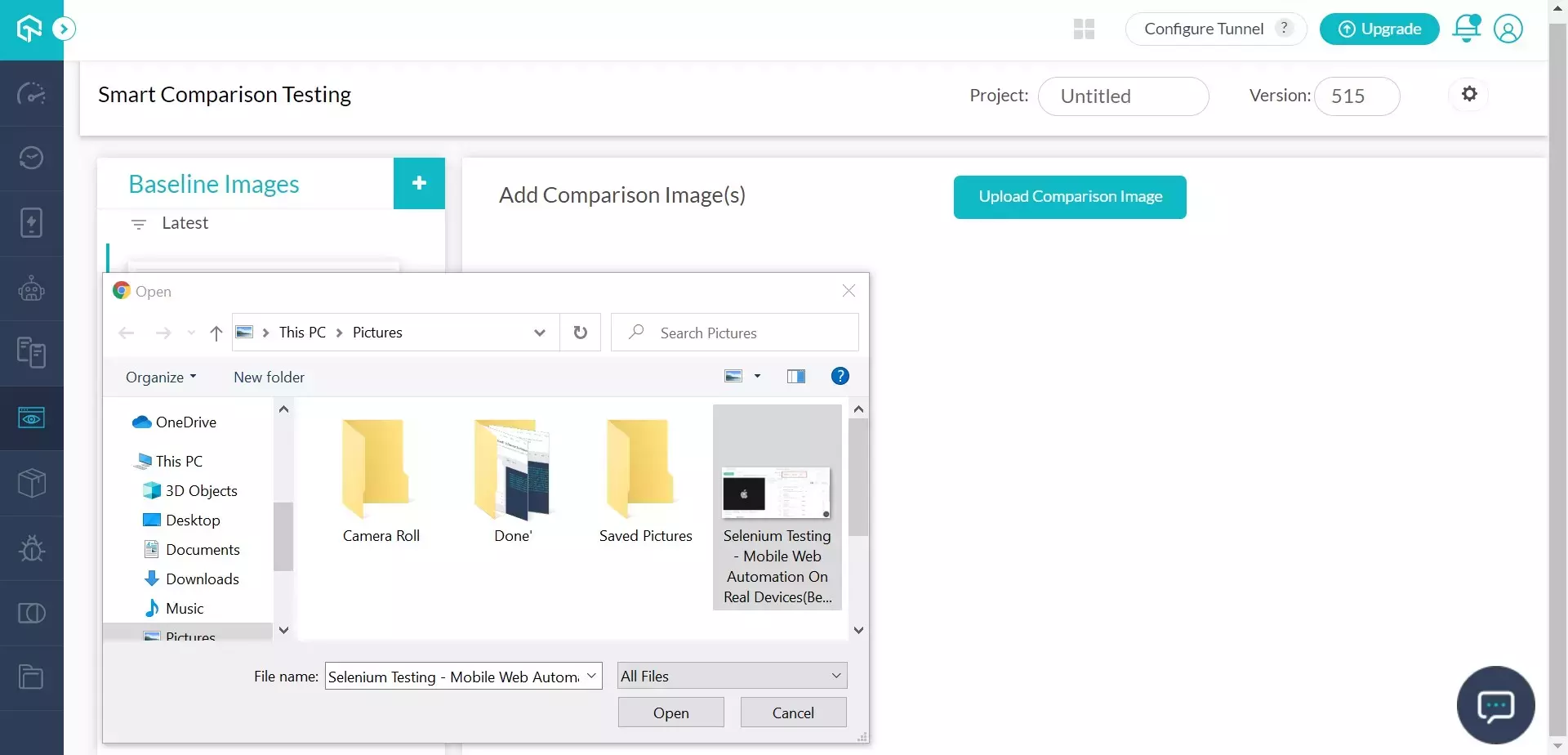Click New folder in the dialog toolbar

(x=269, y=377)
